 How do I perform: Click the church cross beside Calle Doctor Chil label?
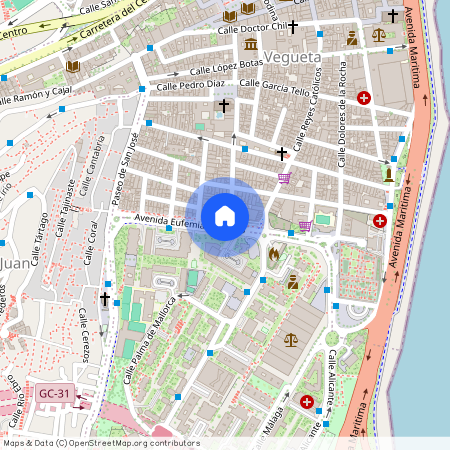click(x=293, y=27)
